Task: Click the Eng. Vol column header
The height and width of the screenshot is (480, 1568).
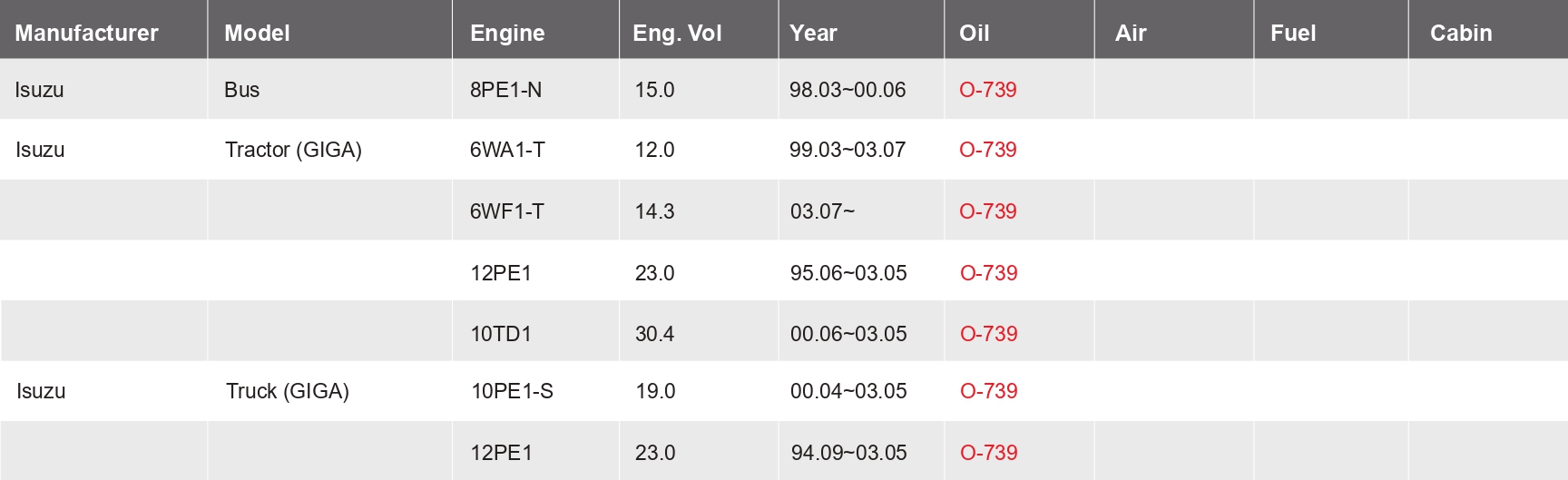Action: pos(677,34)
